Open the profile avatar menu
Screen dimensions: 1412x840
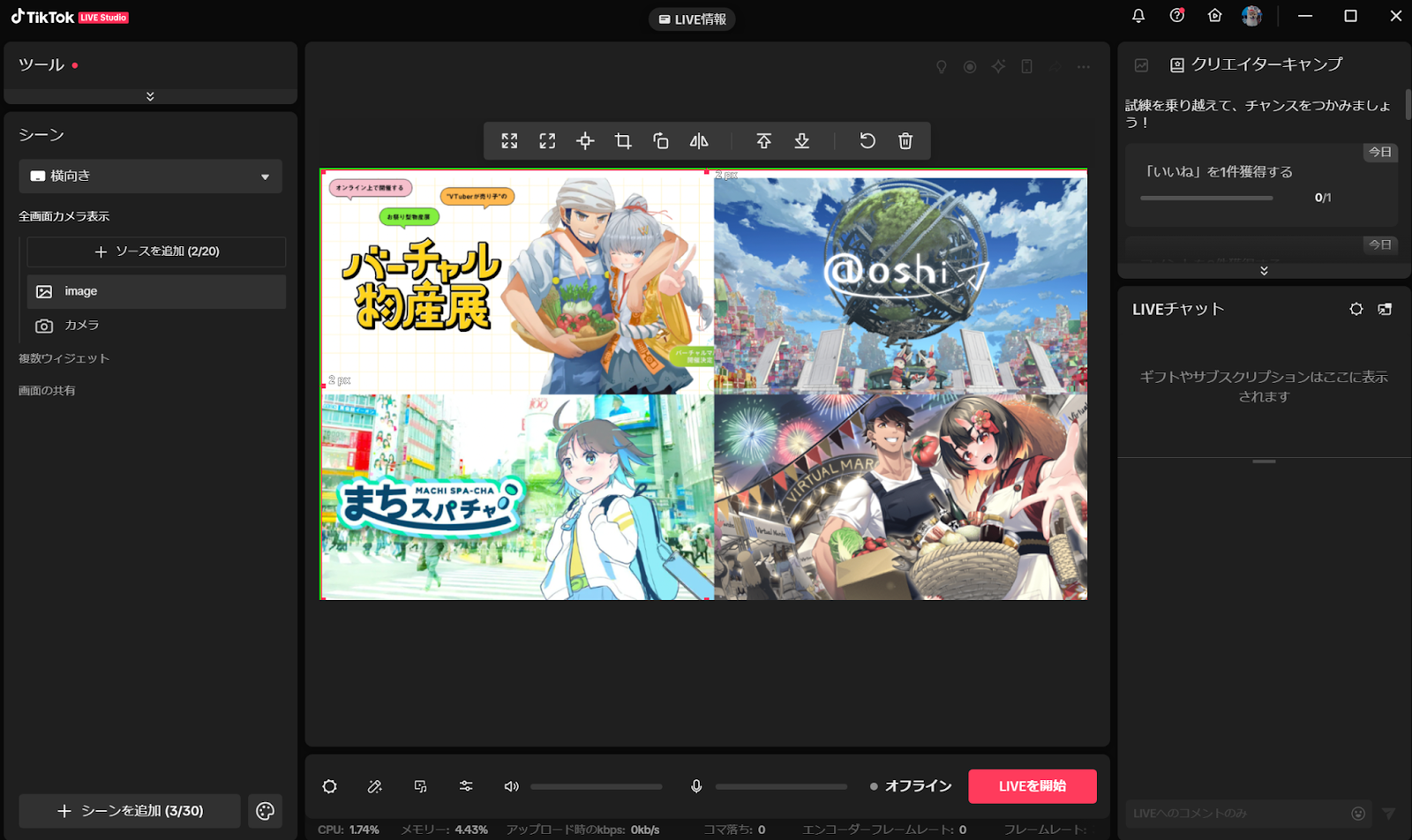(1251, 16)
